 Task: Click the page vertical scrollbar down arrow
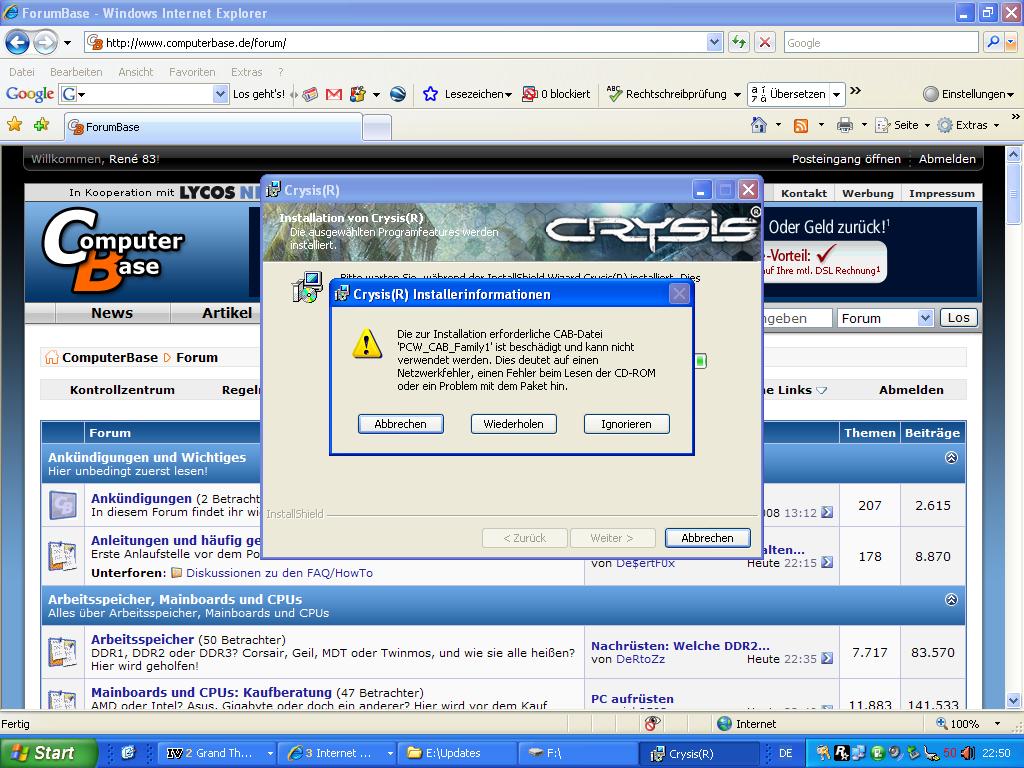1014,700
